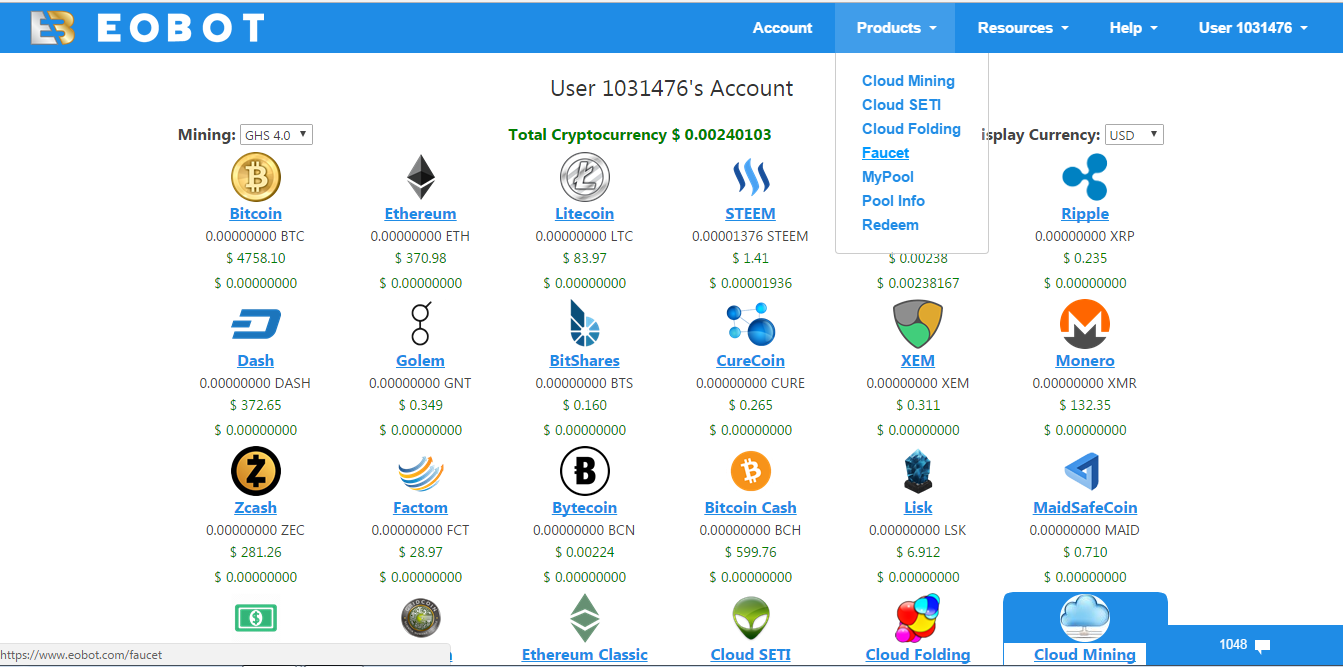Click the BitShares logo icon
The width and height of the screenshot is (1343, 667).
click(x=585, y=324)
